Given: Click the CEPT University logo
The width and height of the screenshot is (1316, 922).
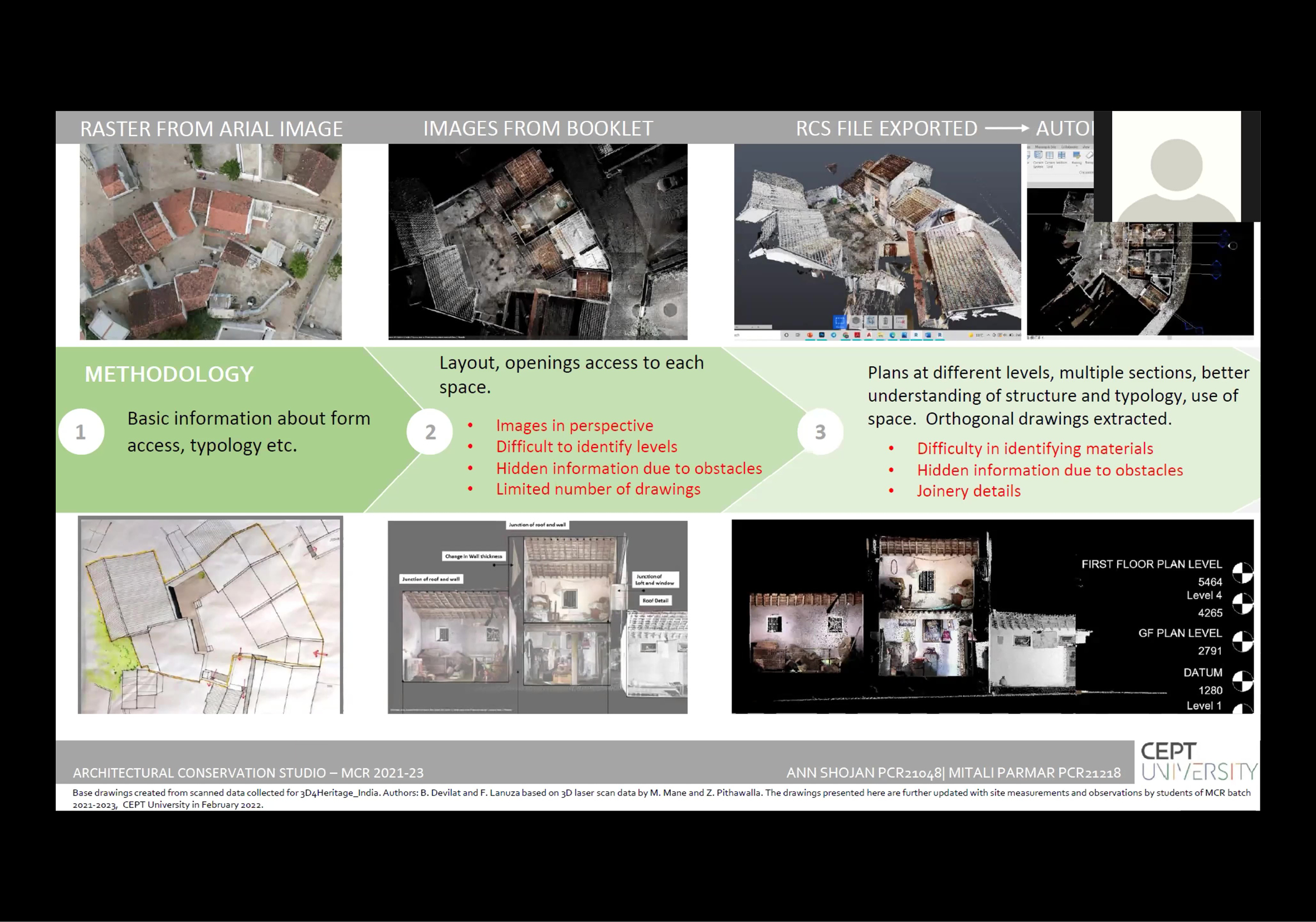Looking at the screenshot, I should point(1197,761).
